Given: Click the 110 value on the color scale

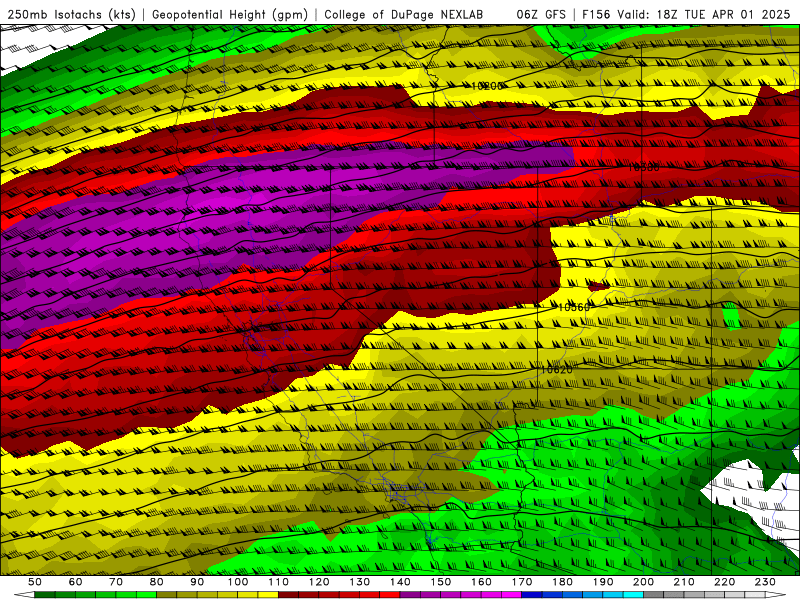Looking at the screenshot, I should [278, 582].
